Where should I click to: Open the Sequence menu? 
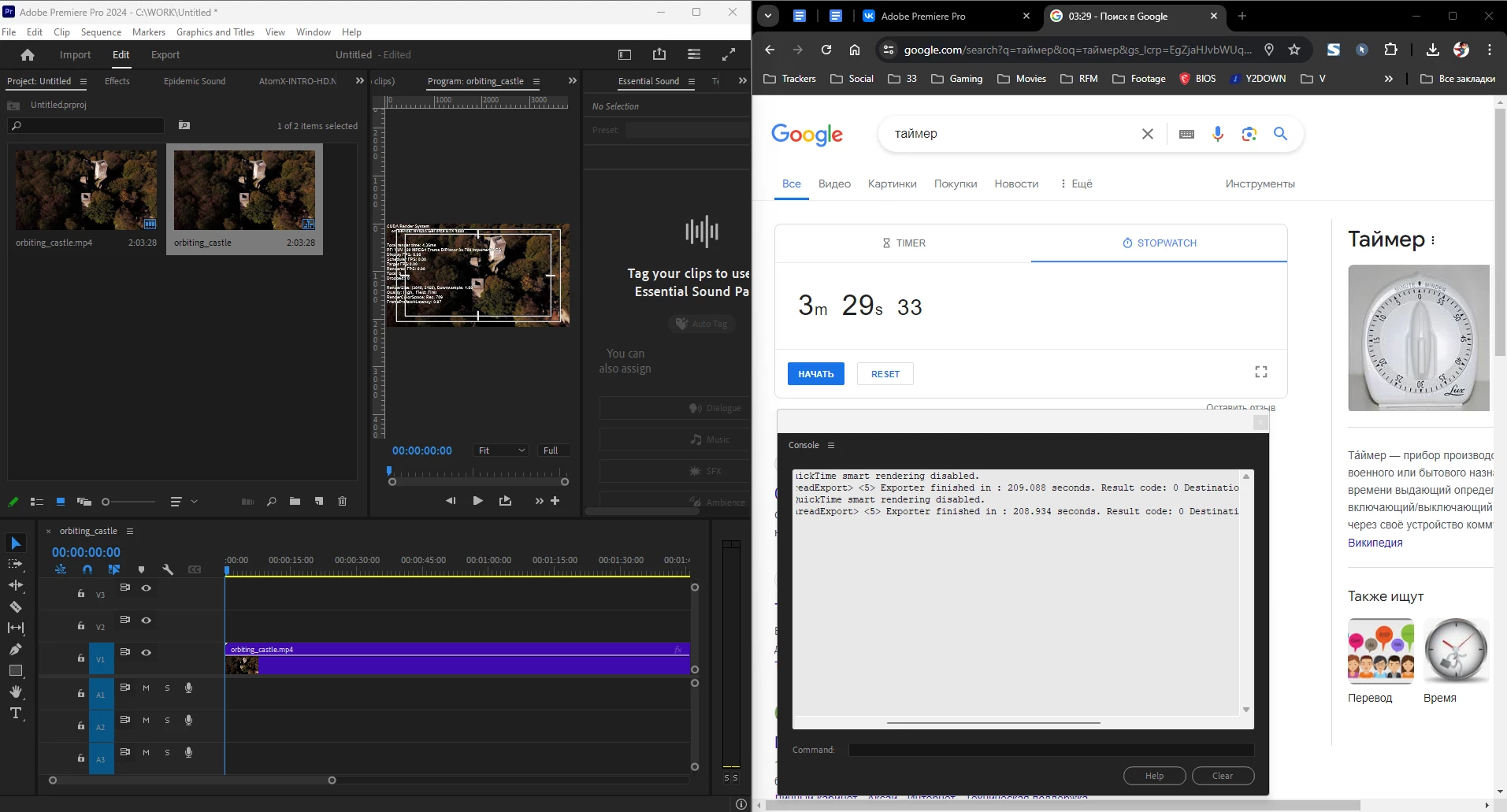point(101,32)
